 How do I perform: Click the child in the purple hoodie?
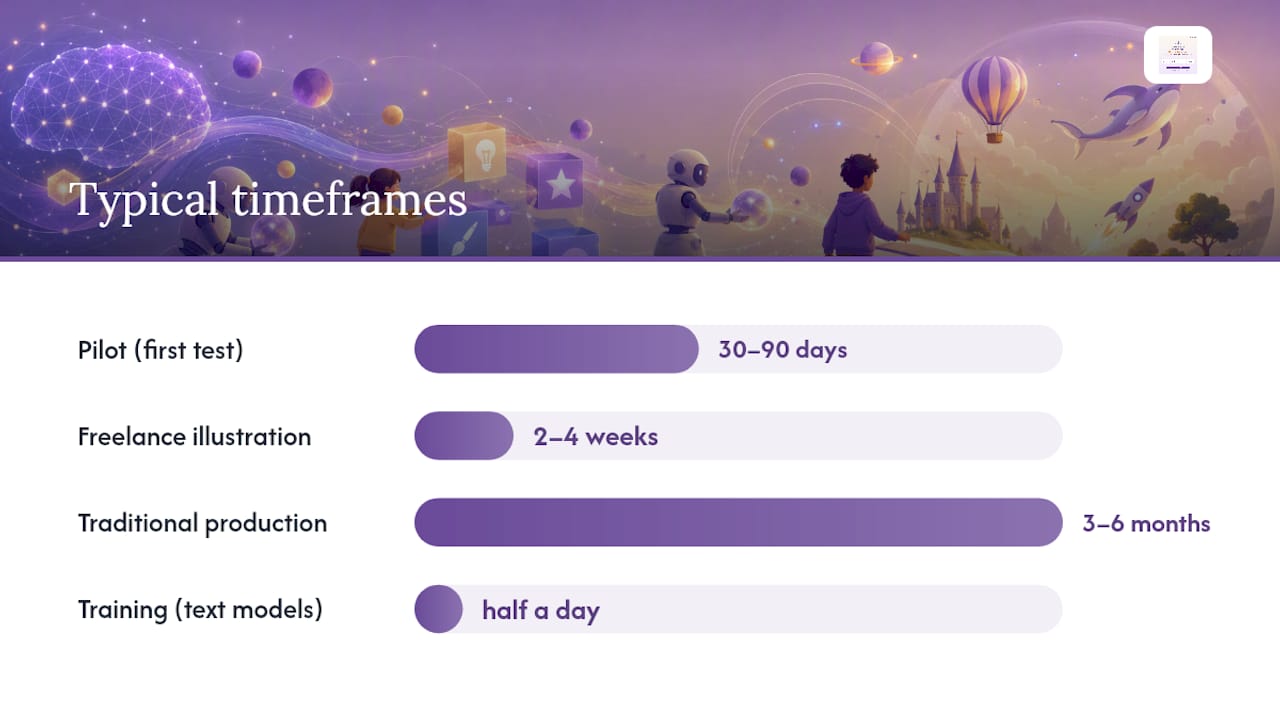click(x=862, y=206)
